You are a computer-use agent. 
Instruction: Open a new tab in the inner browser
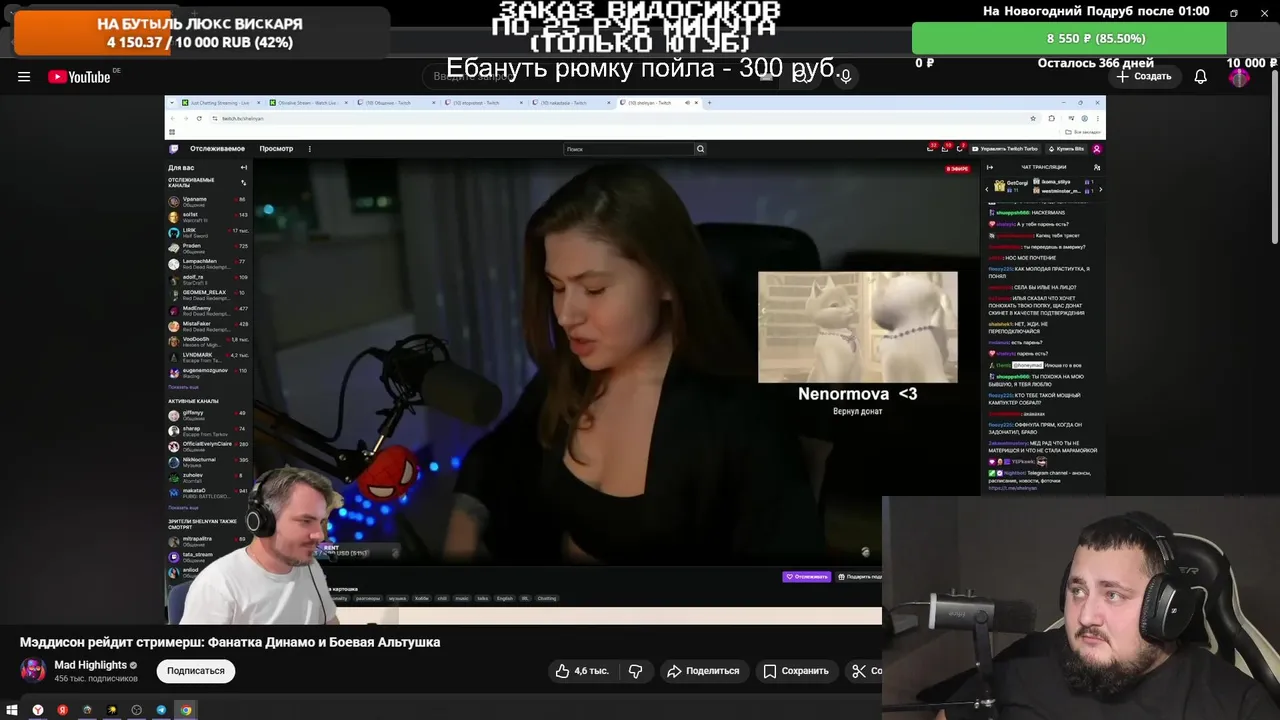[710, 103]
